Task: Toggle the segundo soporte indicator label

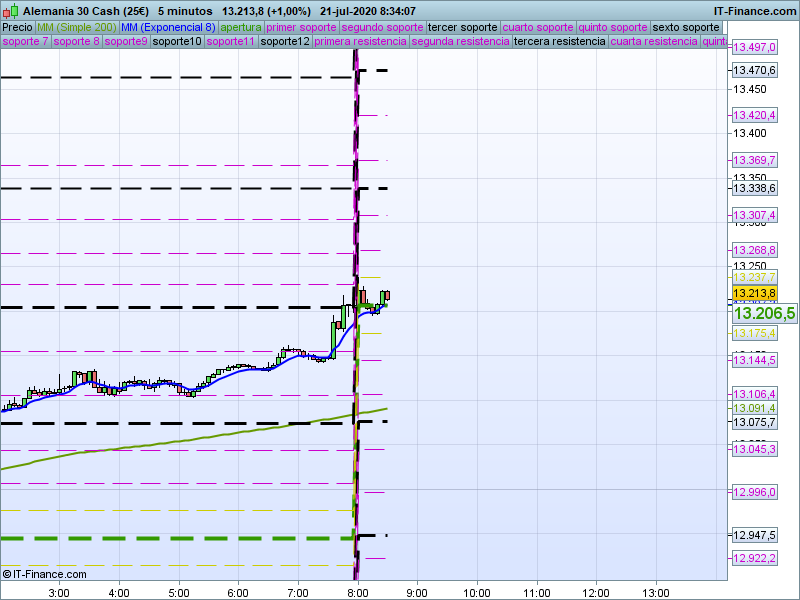Action: click(383, 27)
